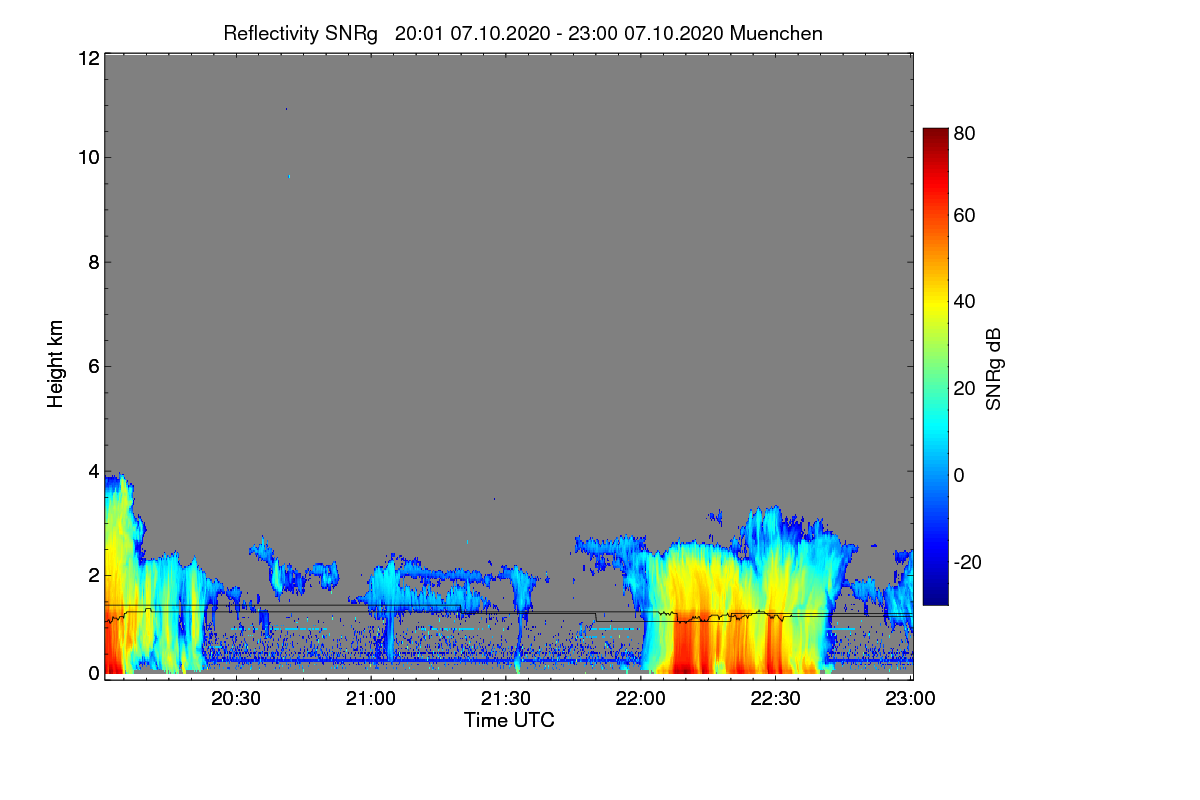Click the "6" height axis label
1200x800 pixels.
92,367
